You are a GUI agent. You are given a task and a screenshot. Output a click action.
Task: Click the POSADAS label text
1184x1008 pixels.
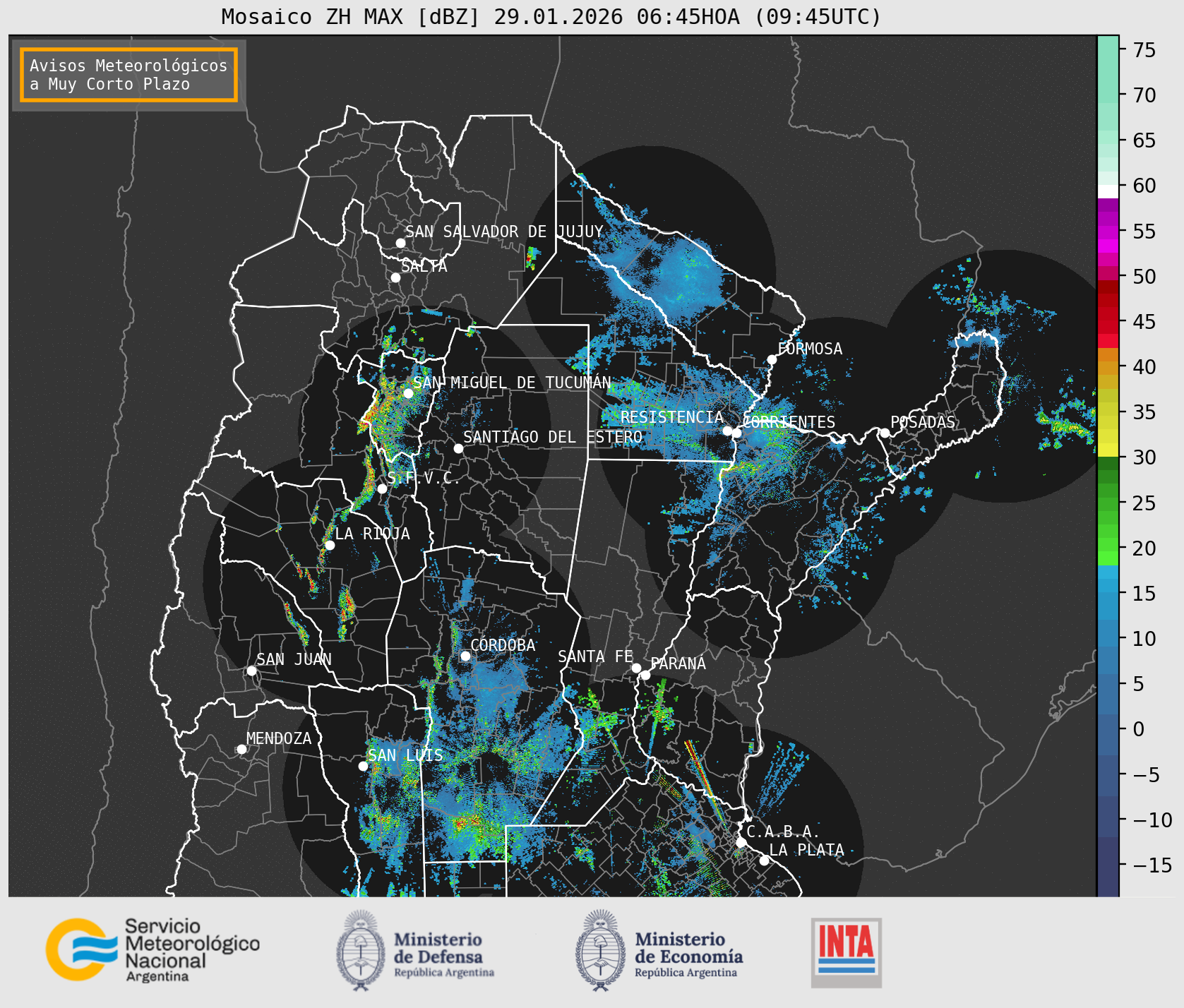(923, 422)
